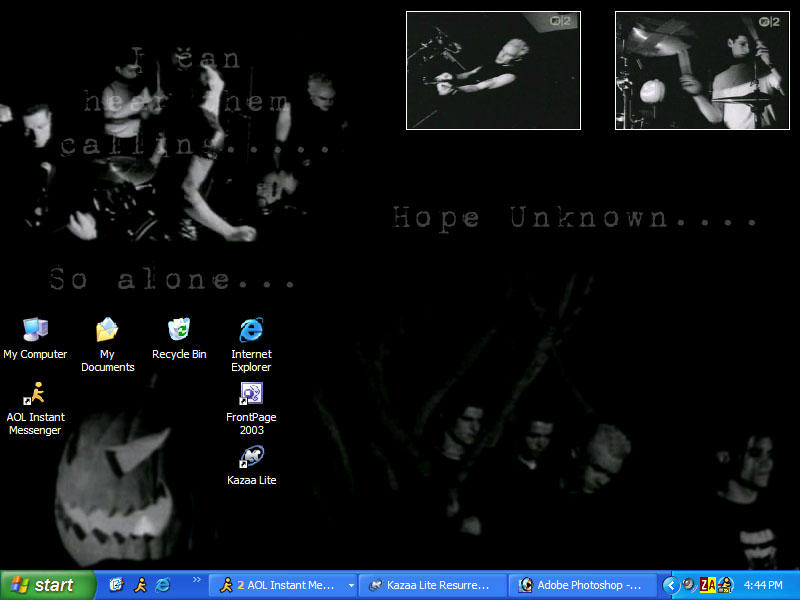
Task: Click the 4:44 PM taskbar clock
Action: coord(764,585)
